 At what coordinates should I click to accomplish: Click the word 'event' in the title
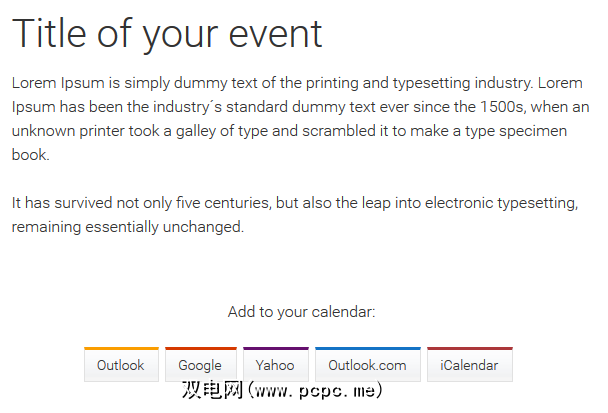point(273,34)
